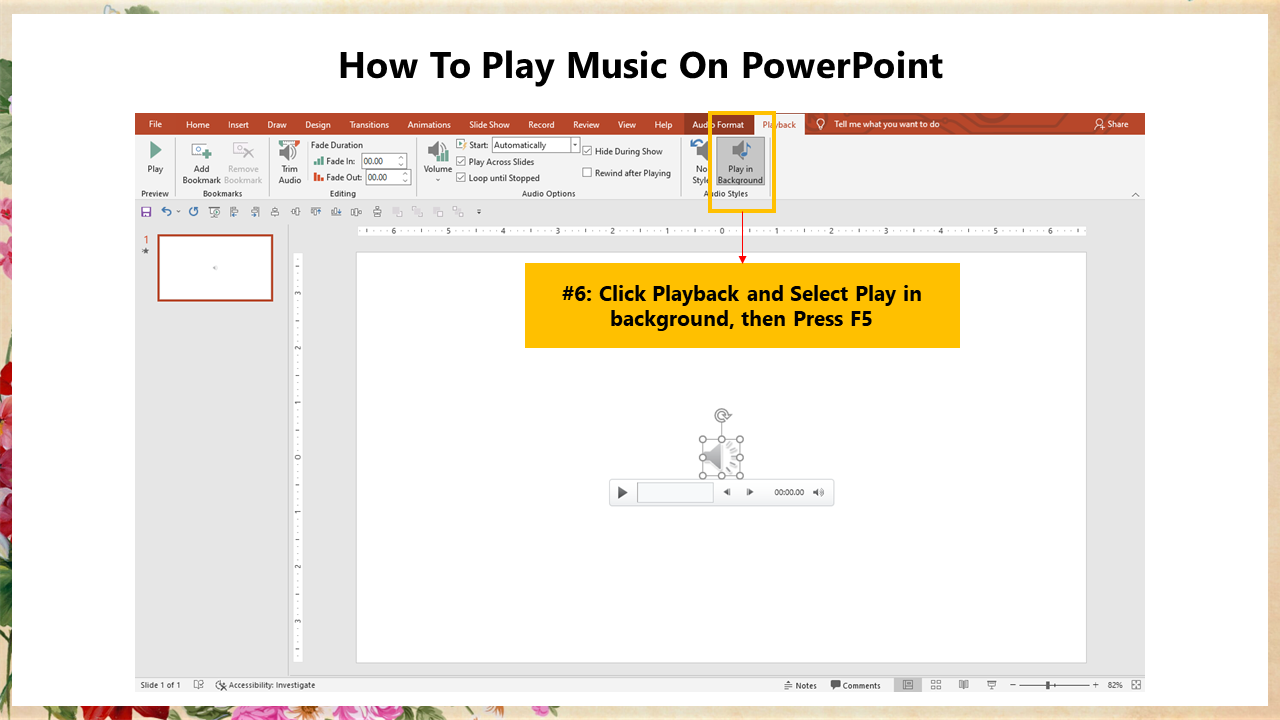The width and height of the screenshot is (1280, 720).
Task: Select slide 1 thumbnail
Action: pos(215,268)
